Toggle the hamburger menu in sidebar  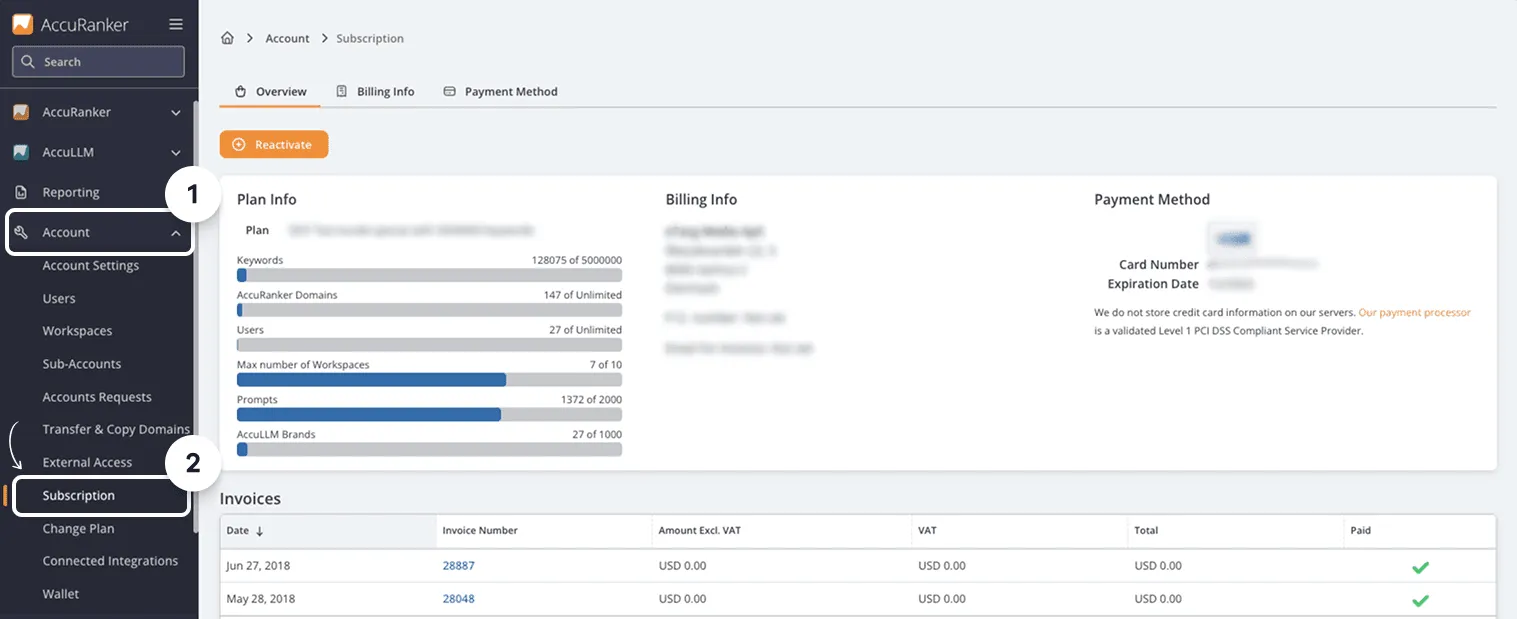pyautogui.click(x=176, y=24)
